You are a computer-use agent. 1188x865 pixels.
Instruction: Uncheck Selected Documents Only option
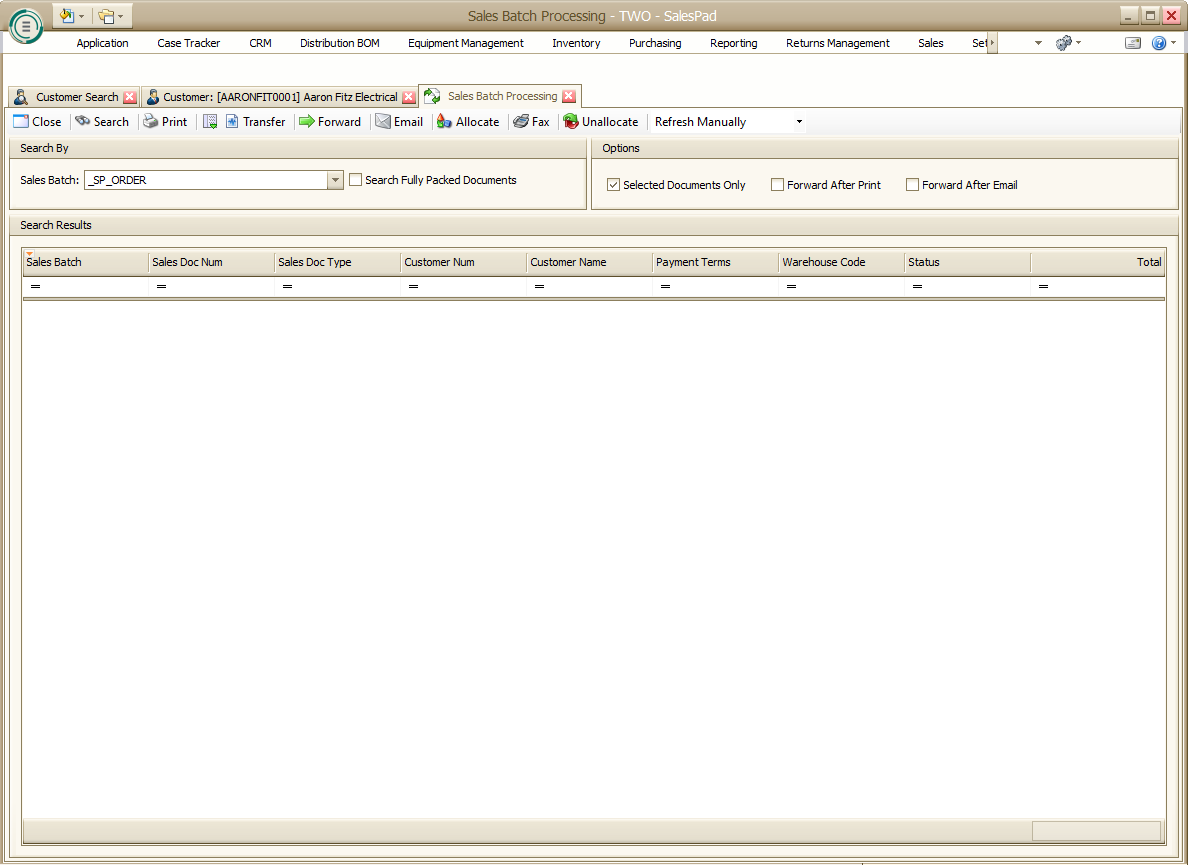click(x=614, y=185)
